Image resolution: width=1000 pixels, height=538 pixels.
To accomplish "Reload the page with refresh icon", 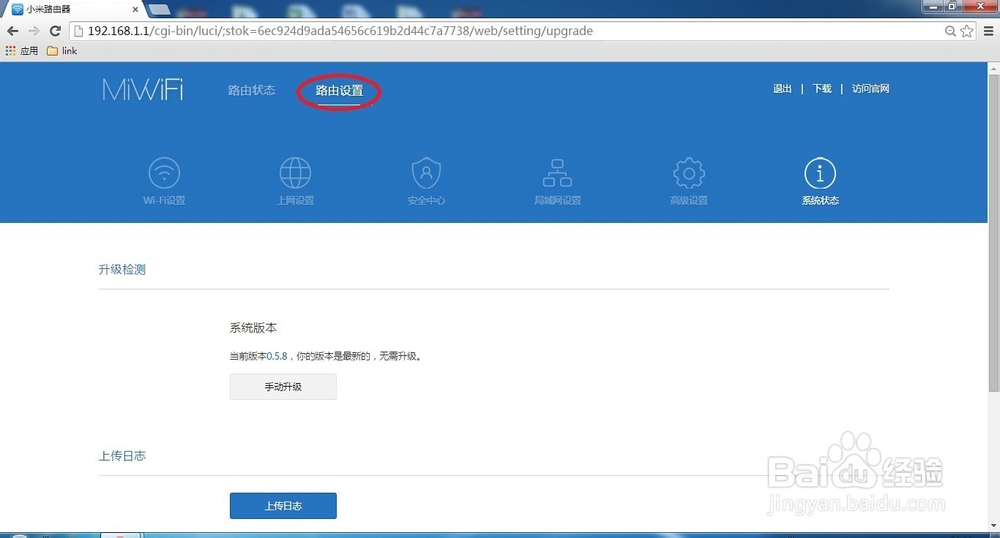I will [55, 31].
